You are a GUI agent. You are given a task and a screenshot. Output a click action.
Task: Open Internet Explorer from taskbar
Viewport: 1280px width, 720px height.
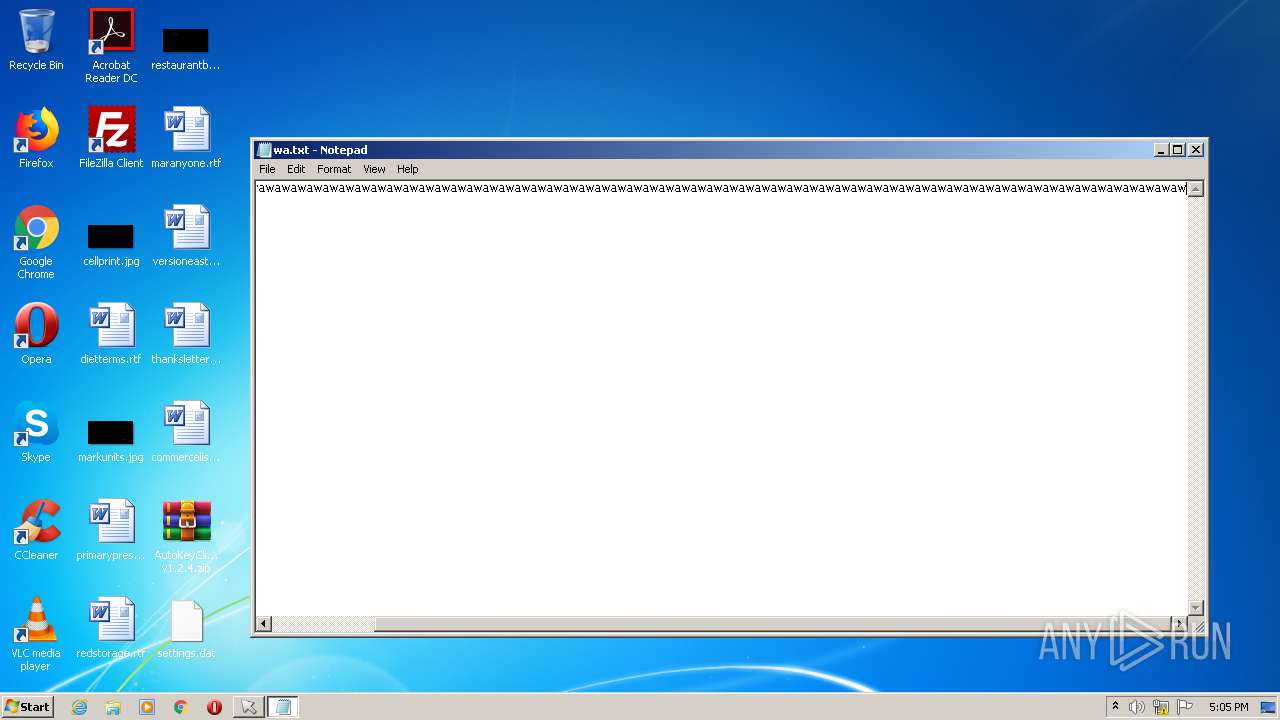pyautogui.click(x=79, y=707)
